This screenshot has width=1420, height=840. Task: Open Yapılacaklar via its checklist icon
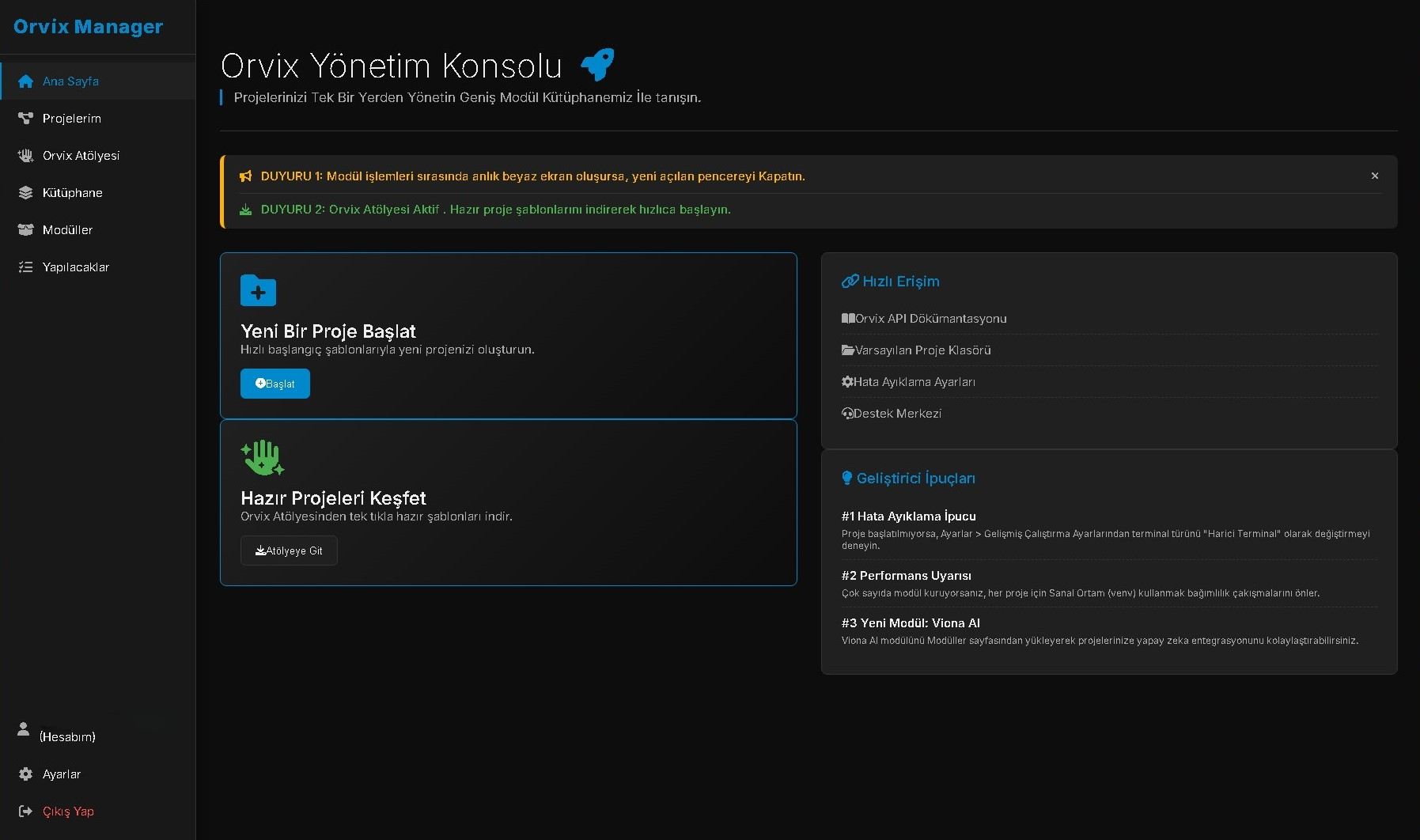click(25, 267)
